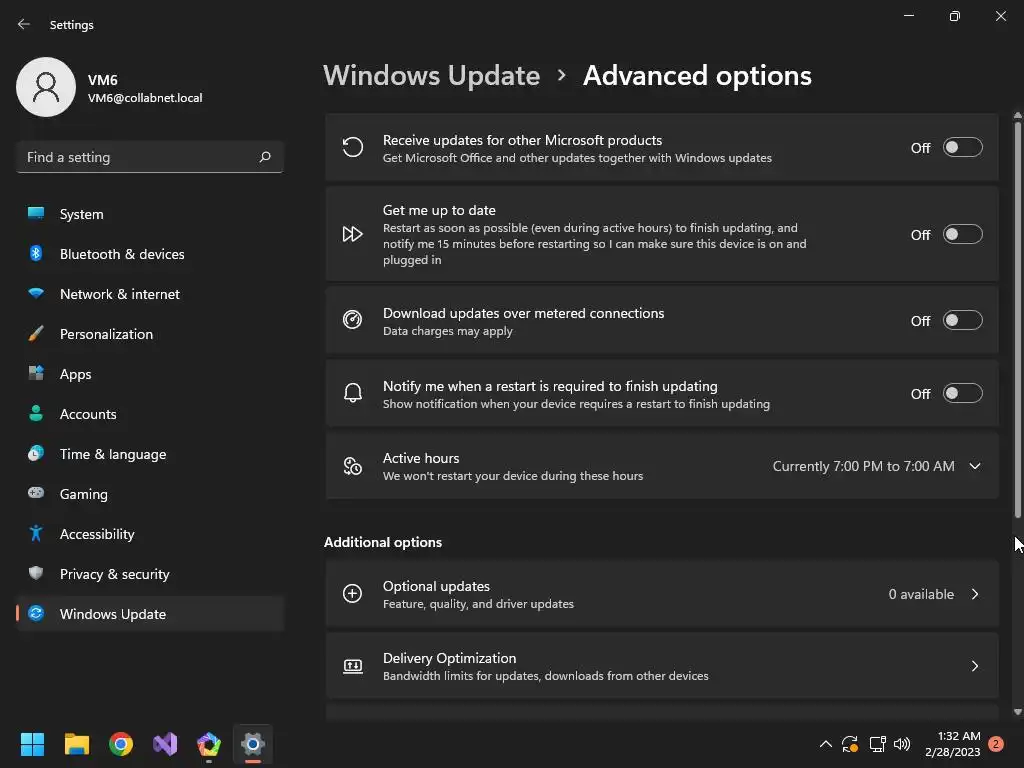Enable the Get me up to date switch
The width and height of the screenshot is (1024, 768).
(x=963, y=234)
